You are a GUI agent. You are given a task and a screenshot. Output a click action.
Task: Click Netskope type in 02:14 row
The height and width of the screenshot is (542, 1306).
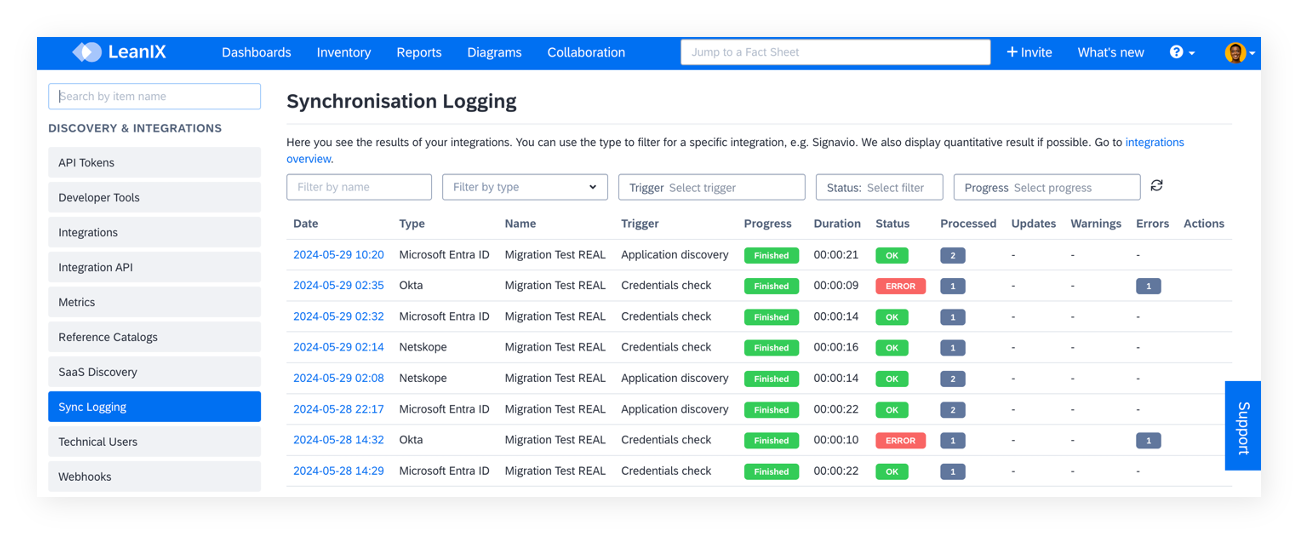[x=423, y=347]
